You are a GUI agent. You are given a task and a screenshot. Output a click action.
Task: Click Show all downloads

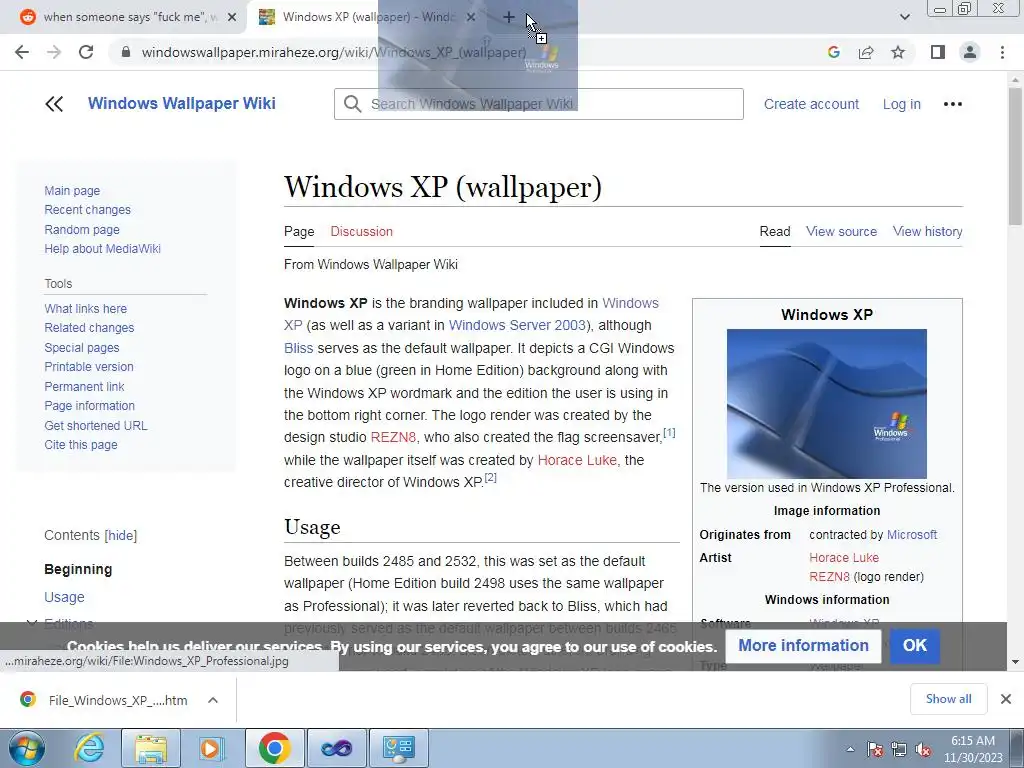[948, 699]
